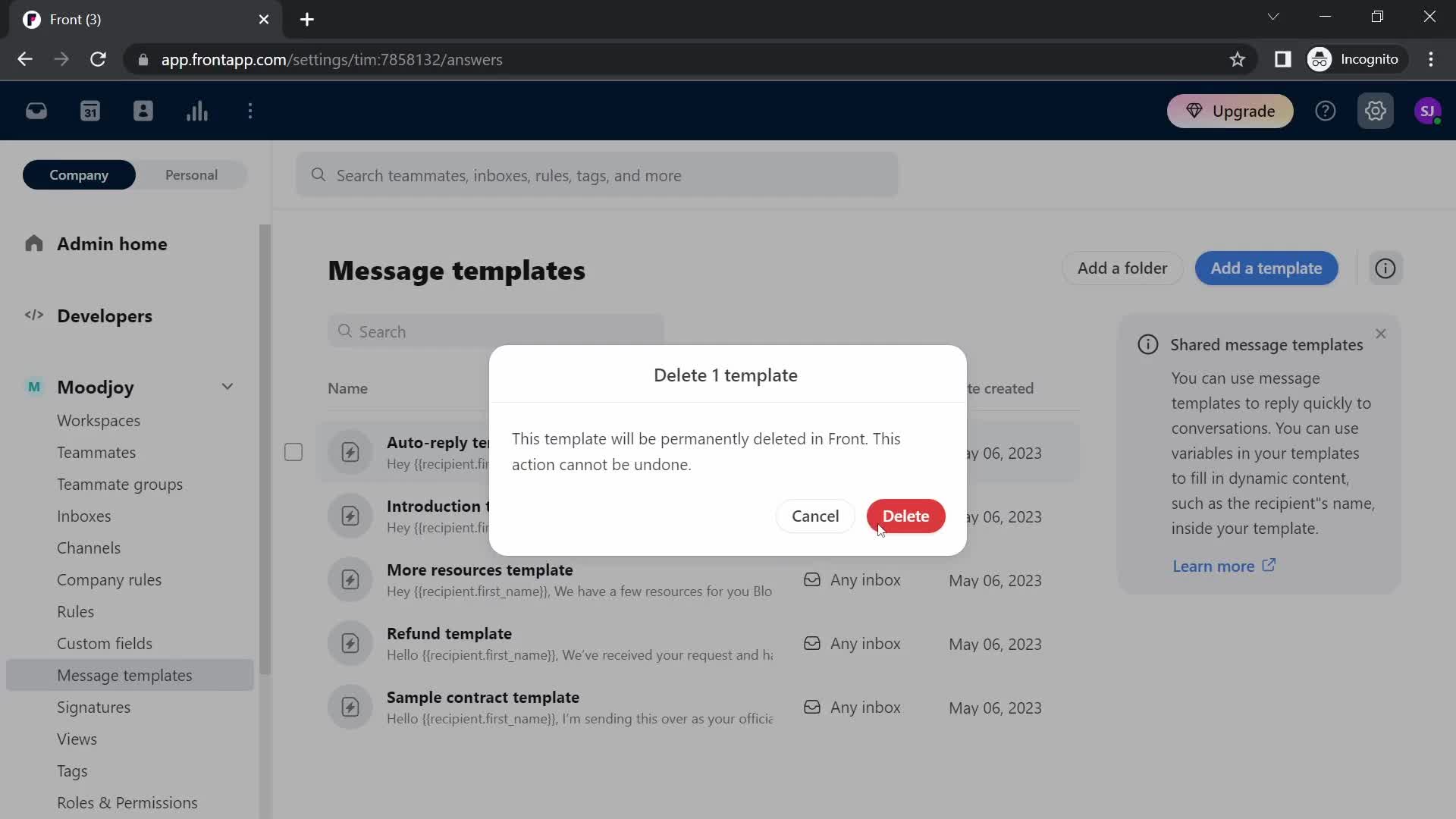Open the settings gear icon
1456x819 pixels.
coord(1376,111)
